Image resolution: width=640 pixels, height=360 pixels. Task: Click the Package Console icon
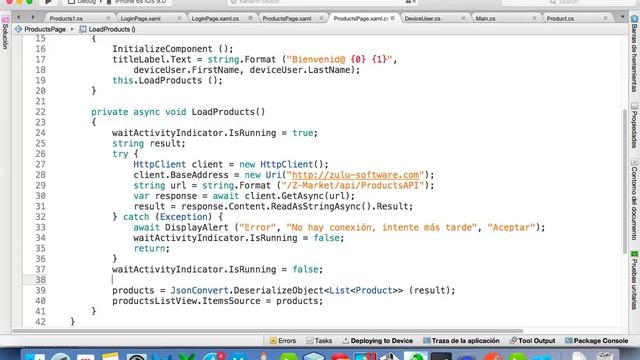(569, 340)
